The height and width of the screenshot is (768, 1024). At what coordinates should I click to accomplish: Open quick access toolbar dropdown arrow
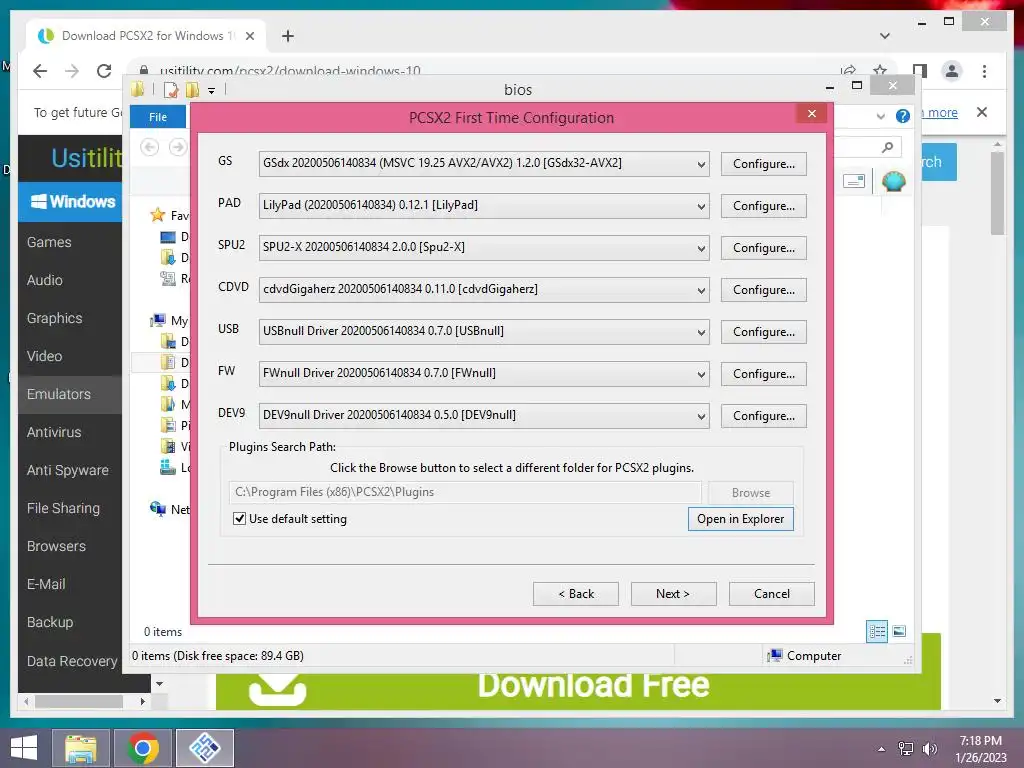point(212,91)
